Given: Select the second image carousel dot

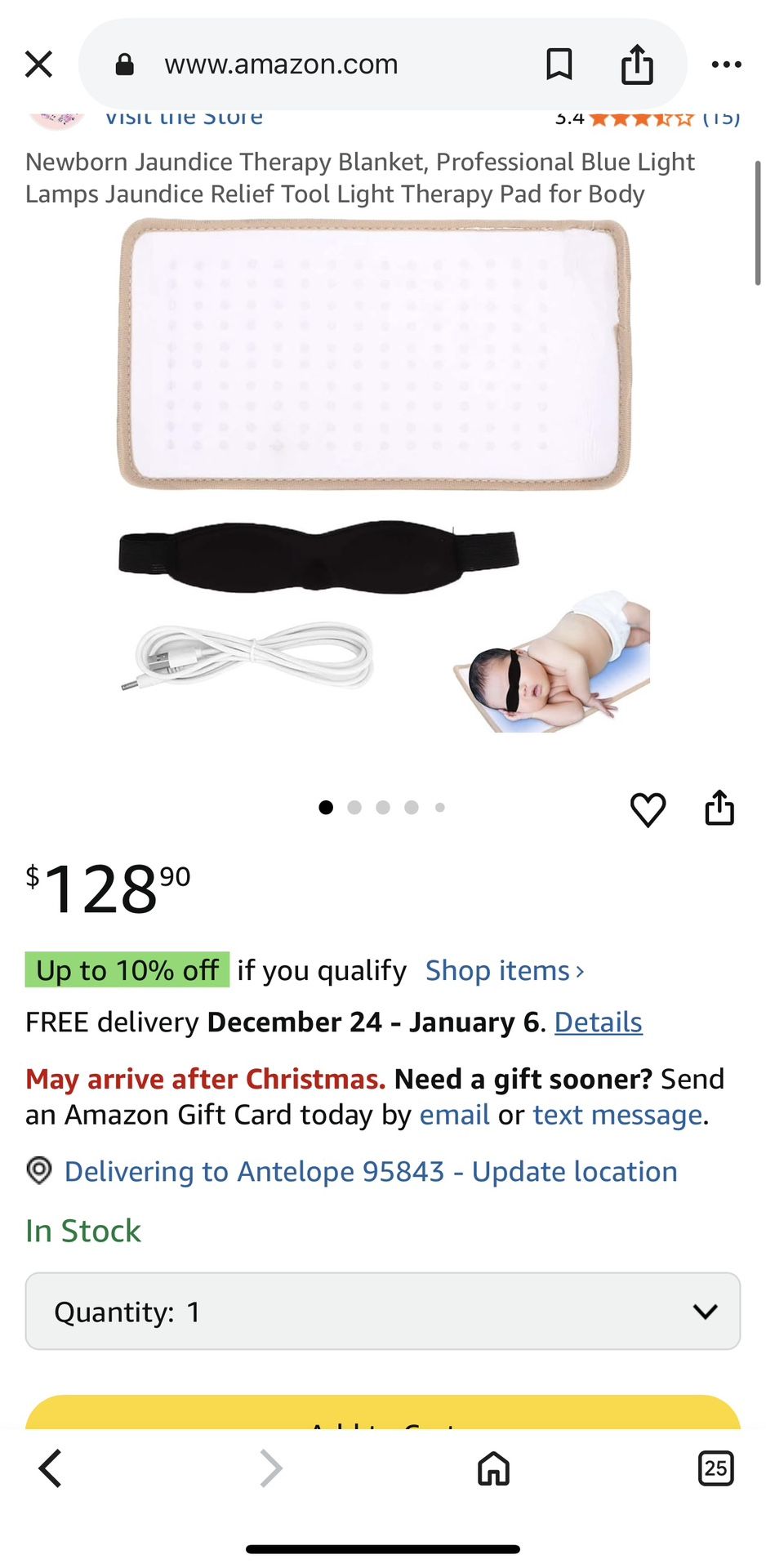Looking at the screenshot, I should [x=354, y=808].
